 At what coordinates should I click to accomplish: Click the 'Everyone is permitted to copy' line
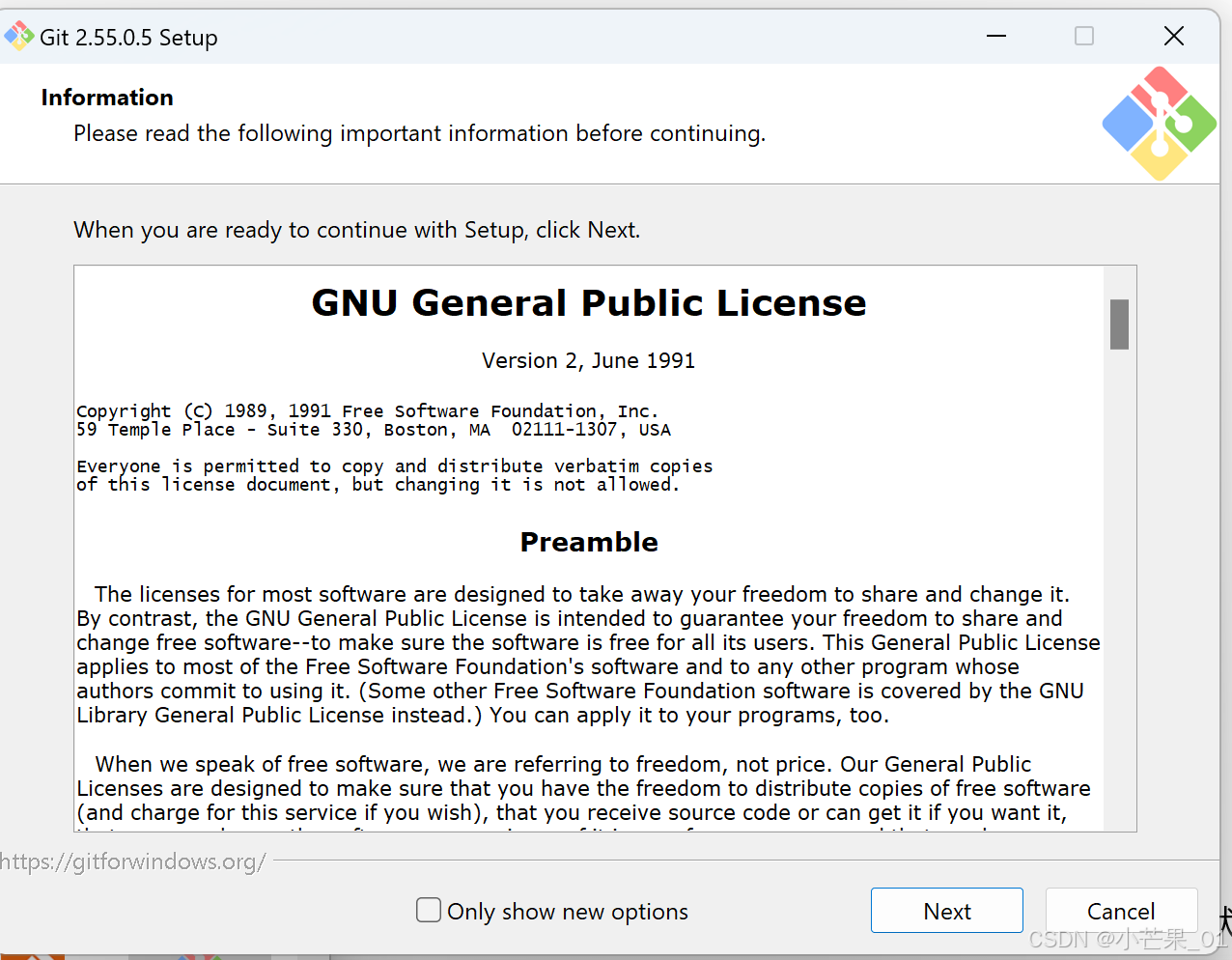[x=395, y=466]
